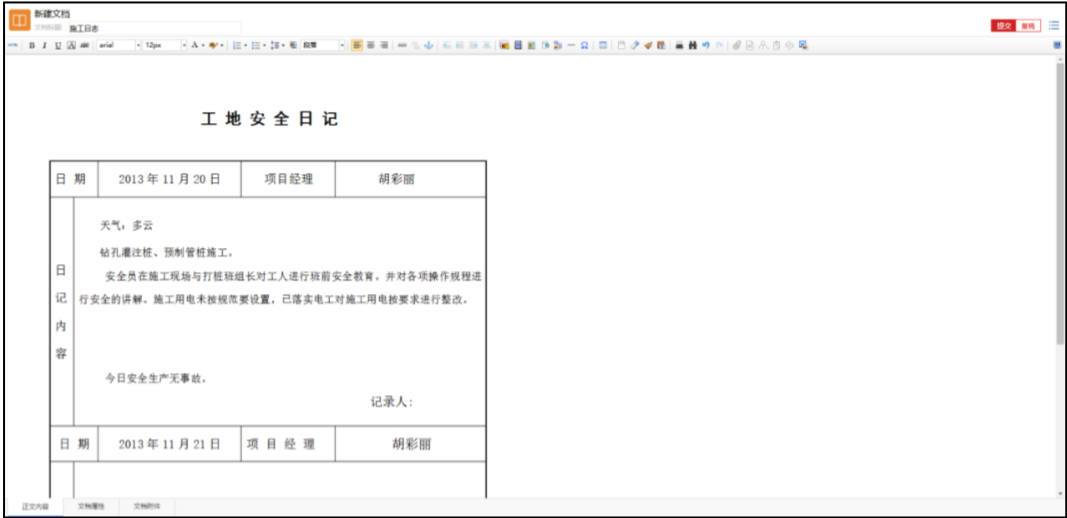Expand the font color dropdown arrow
Image resolution: width=1067 pixels, height=518 pixels.
tap(203, 46)
